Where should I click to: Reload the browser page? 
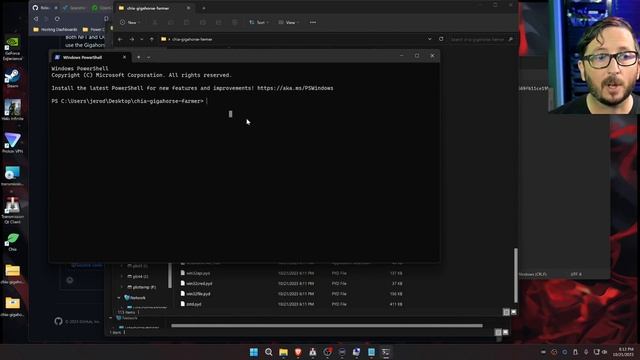(x=57, y=19)
